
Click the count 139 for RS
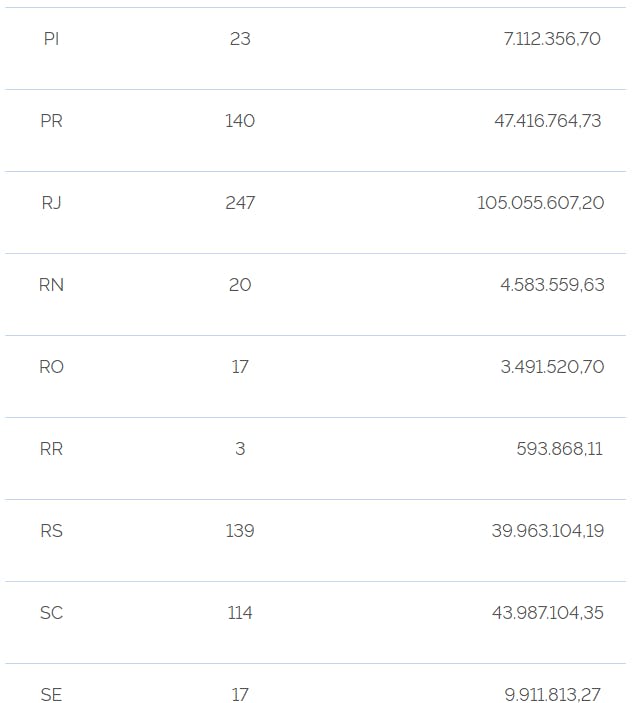click(x=240, y=531)
